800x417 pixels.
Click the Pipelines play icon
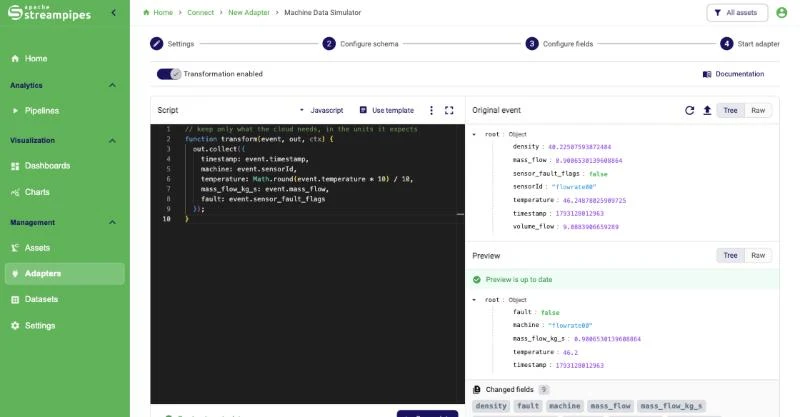15,111
